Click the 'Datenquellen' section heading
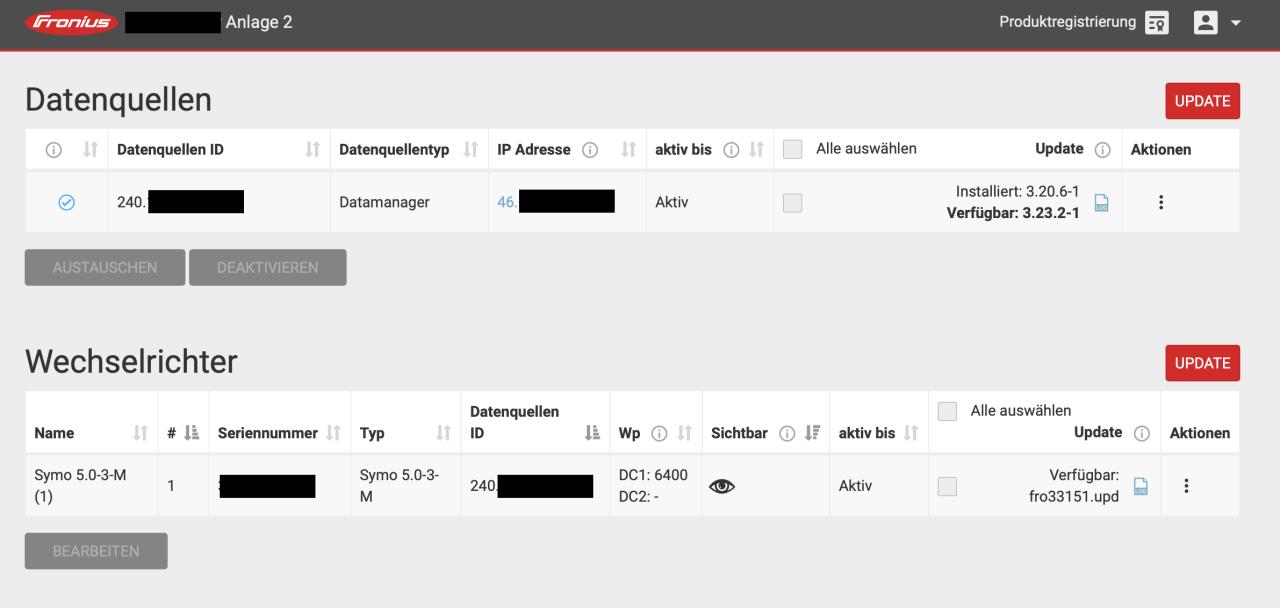 tap(119, 99)
